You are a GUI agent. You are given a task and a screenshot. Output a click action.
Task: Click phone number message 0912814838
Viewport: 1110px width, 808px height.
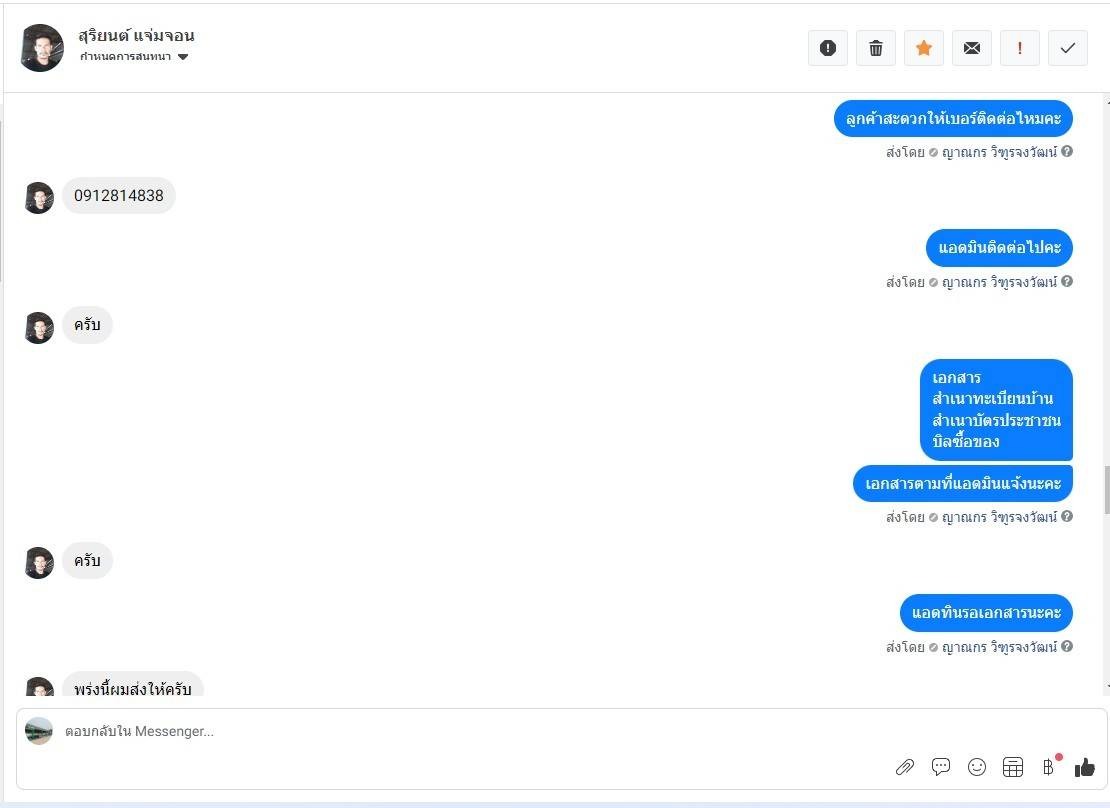119,195
